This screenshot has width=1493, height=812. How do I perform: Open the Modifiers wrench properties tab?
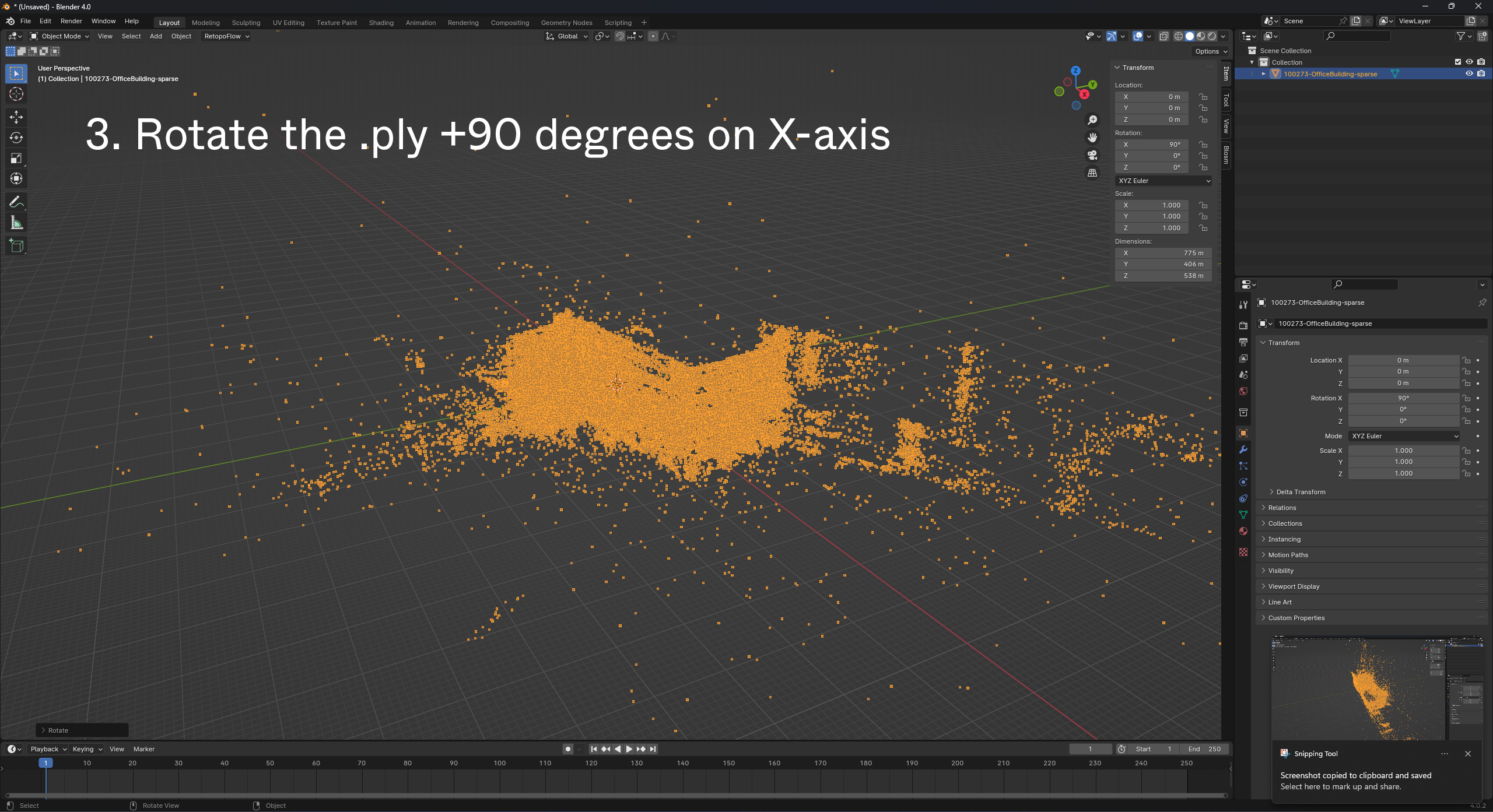click(1243, 449)
